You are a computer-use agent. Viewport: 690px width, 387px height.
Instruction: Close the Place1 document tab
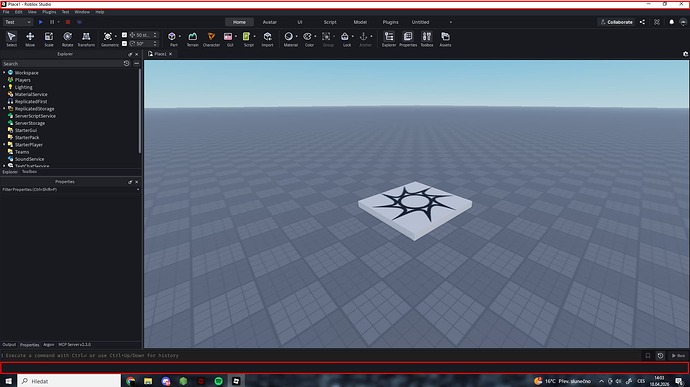[170, 54]
